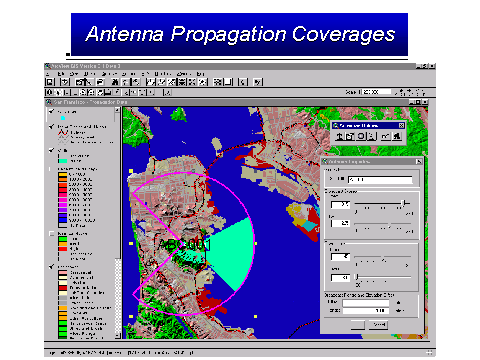Enable the unchecked theme with the green-orange-red legend
This screenshot has height=360, width=480.
(x=51, y=234)
